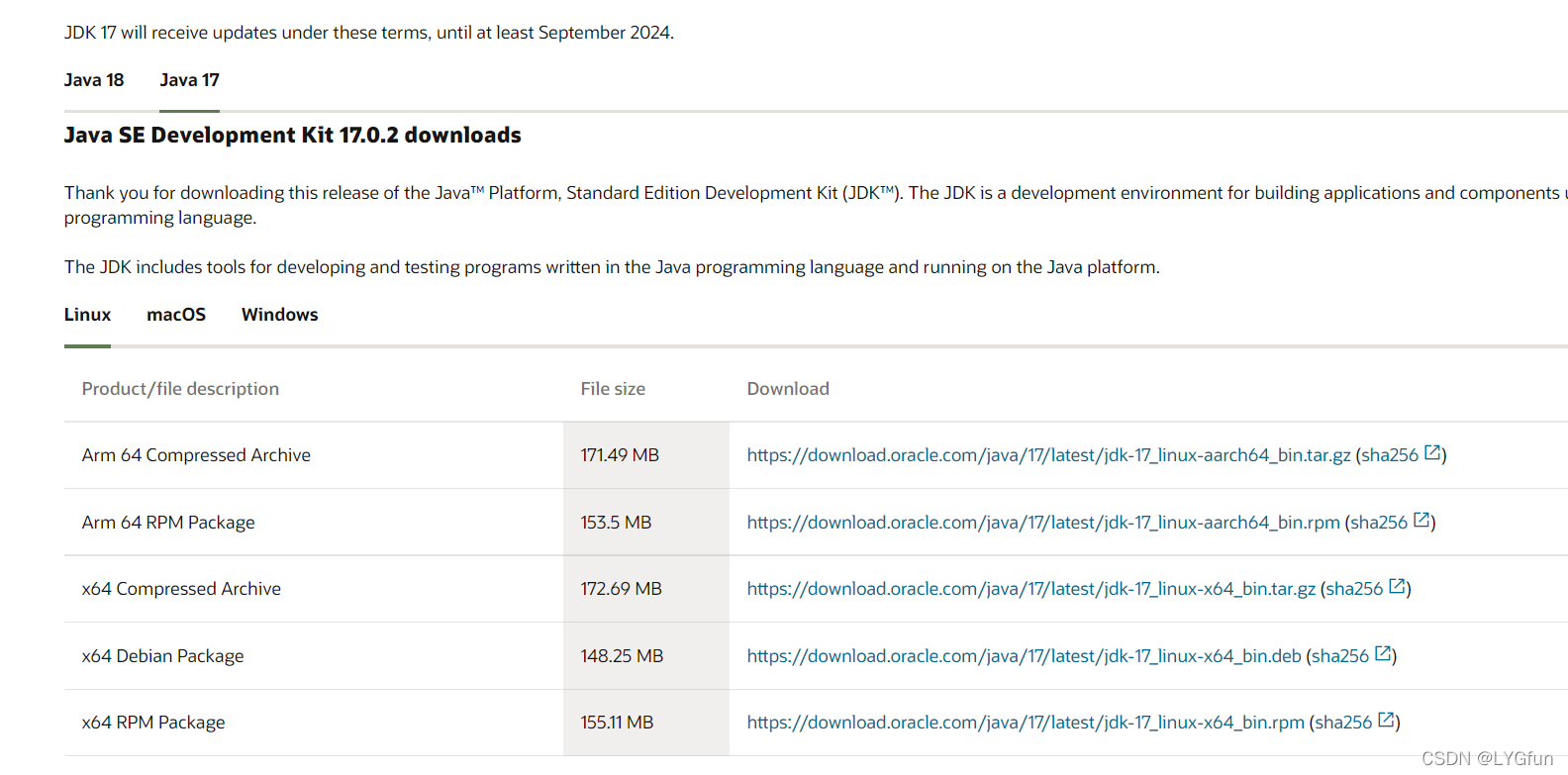Download jdk-17_linux-x64_bin.rpm link
Screen dimensions: 1568x775
1026,723
